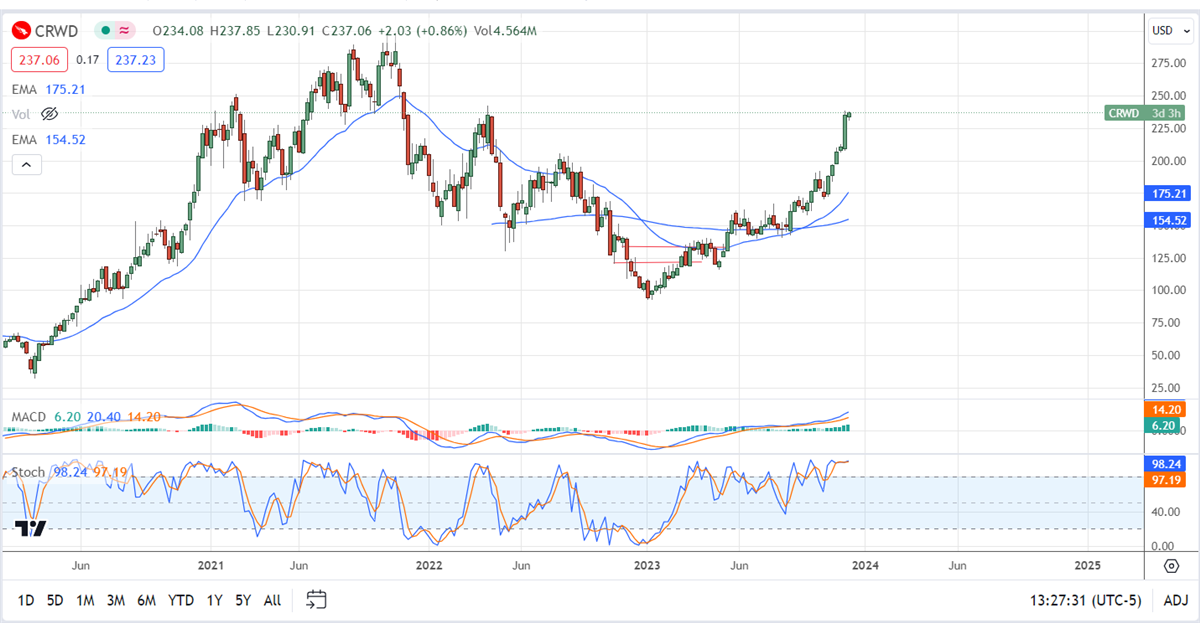Image resolution: width=1200 pixels, height=623 pixels.
Task: Select the 1D time range
Action: (x=26, y=601)
